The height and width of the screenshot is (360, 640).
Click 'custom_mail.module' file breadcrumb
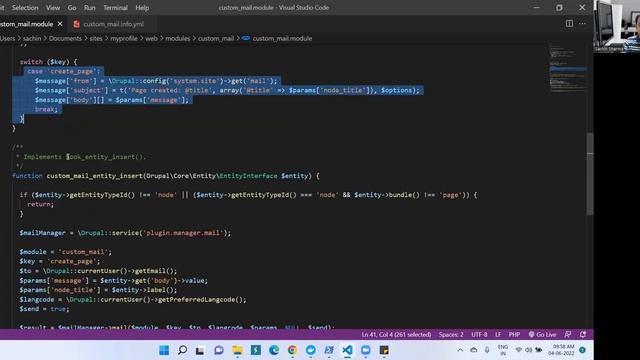[282, 38]
